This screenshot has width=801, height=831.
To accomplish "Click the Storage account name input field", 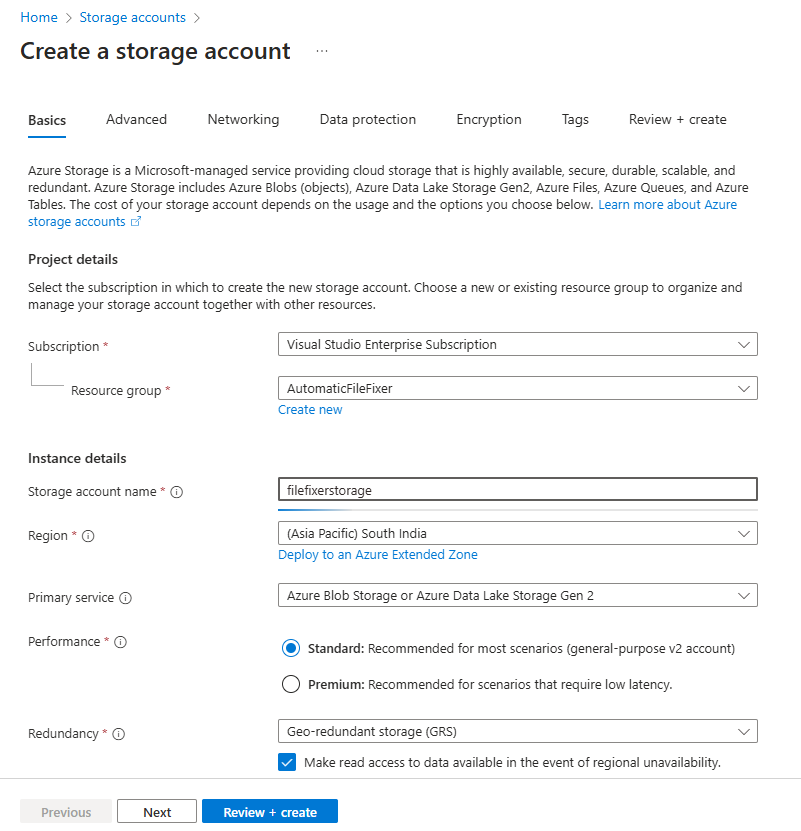I will pos(517,490).
